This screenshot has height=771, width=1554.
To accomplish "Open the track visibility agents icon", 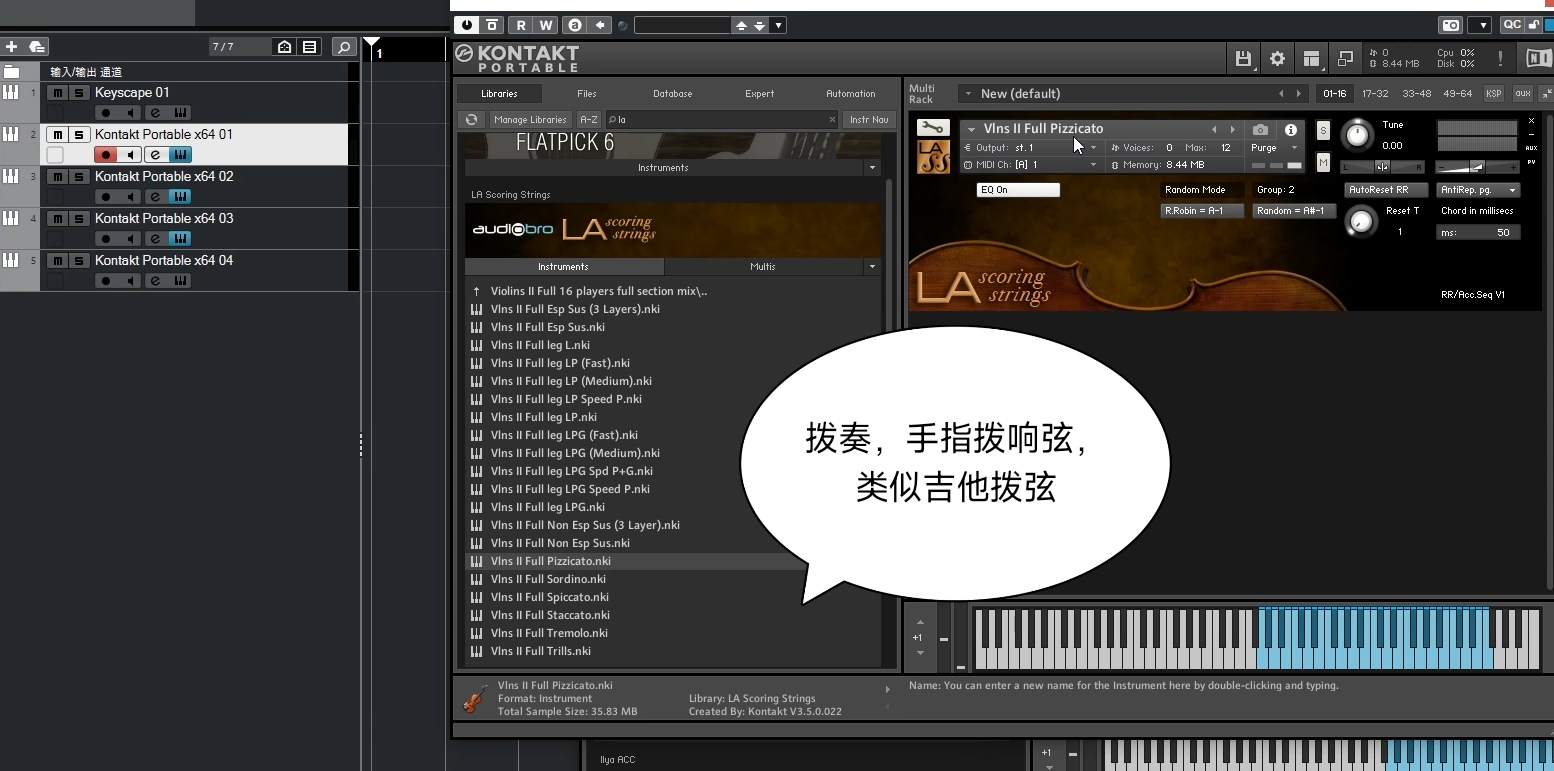I will point(285,47).
